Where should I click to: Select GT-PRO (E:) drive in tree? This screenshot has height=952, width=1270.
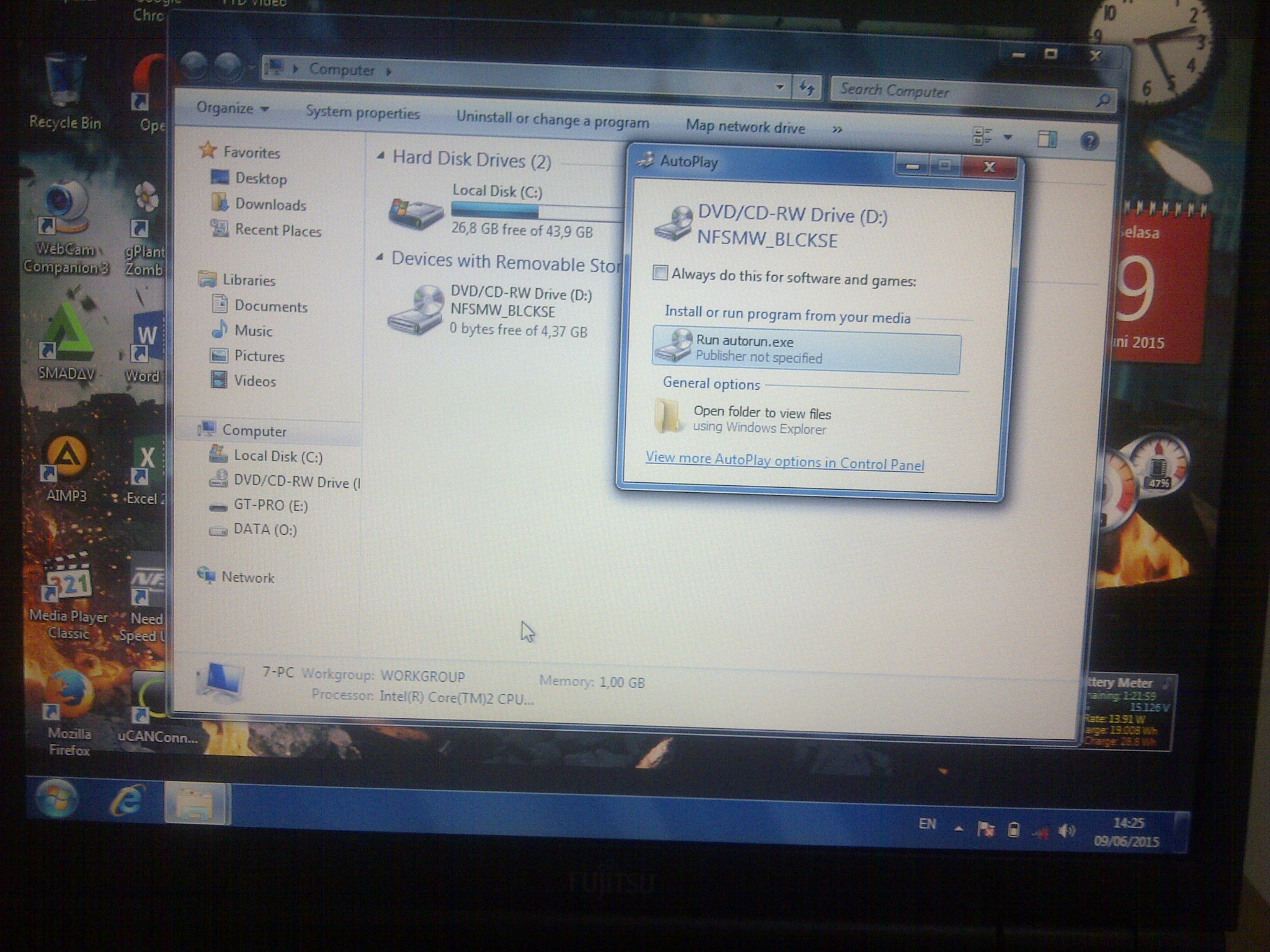pyautogui.click(x=259, y=505)
